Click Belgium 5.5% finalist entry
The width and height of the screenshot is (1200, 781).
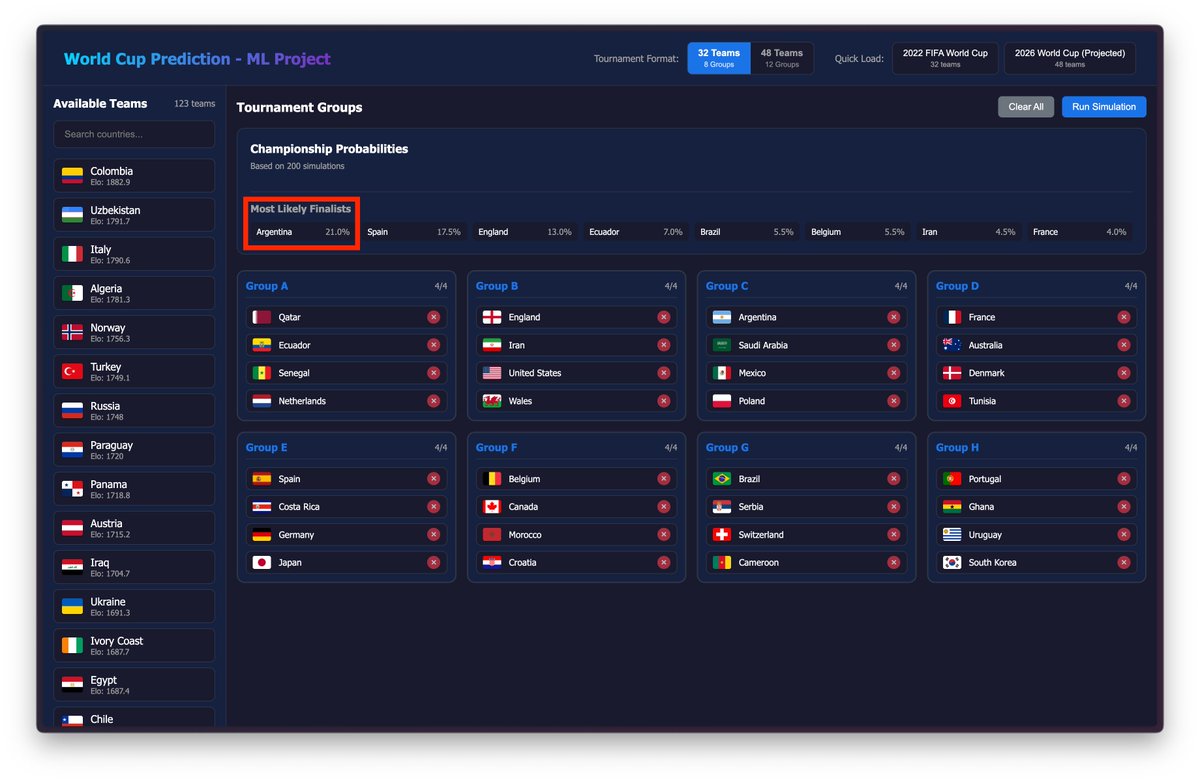point(858,232)
